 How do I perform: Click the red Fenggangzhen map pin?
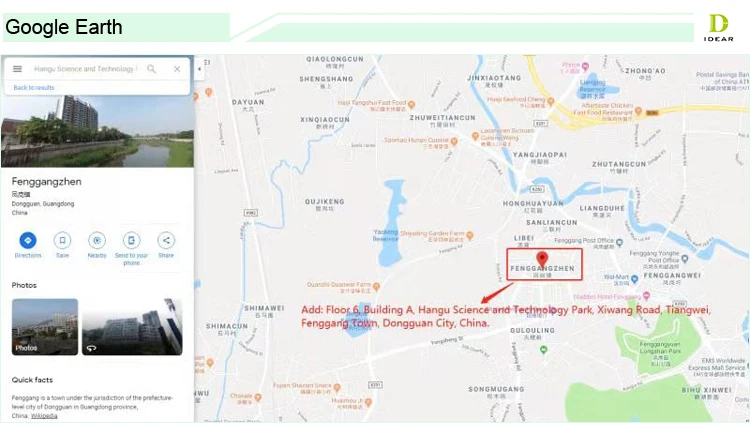[x=541, y=259]
